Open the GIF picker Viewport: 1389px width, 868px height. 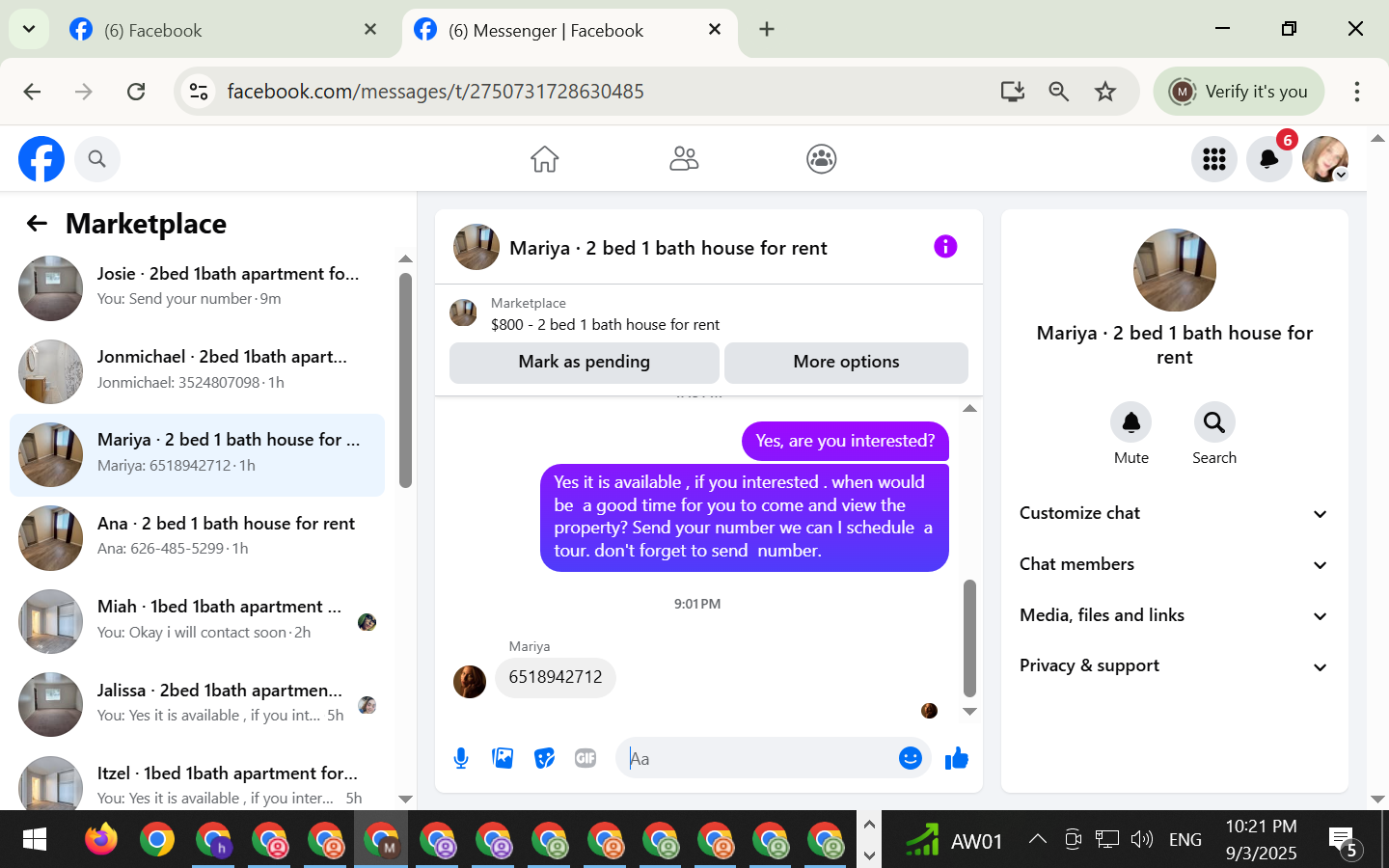click(586, 759)
